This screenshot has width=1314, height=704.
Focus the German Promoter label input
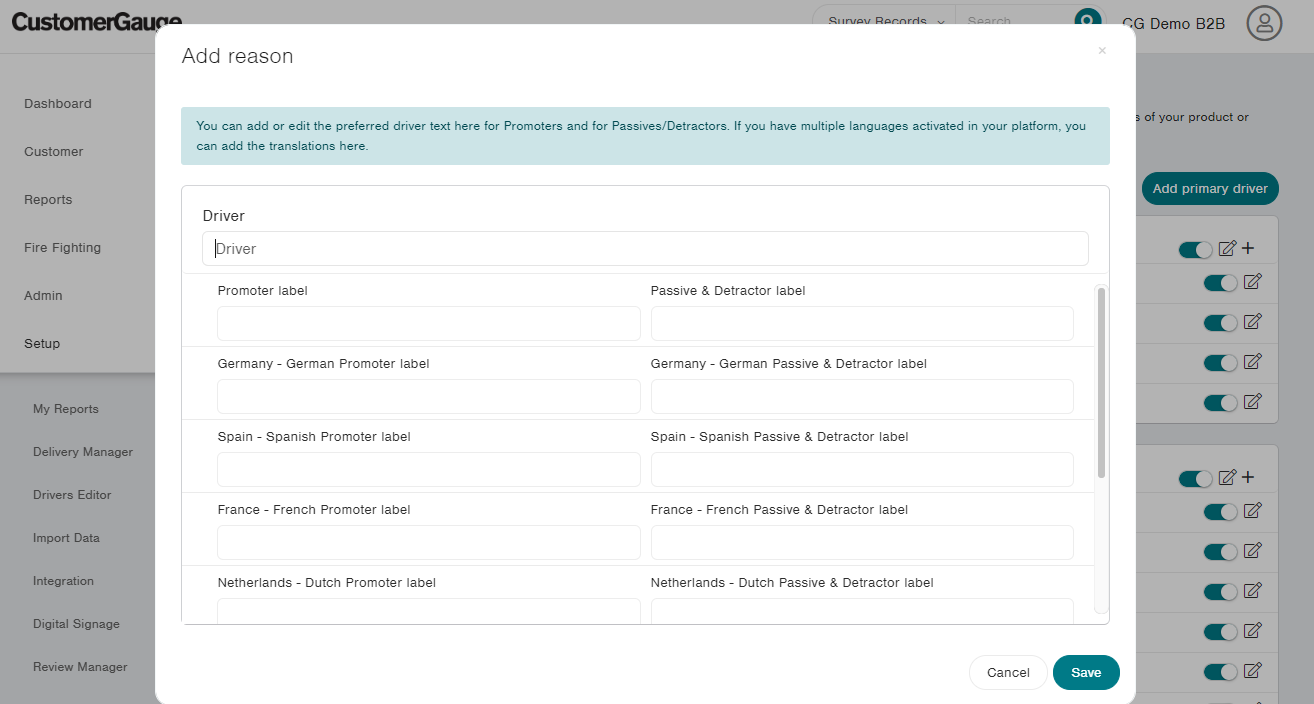click(x=429, y=397)
